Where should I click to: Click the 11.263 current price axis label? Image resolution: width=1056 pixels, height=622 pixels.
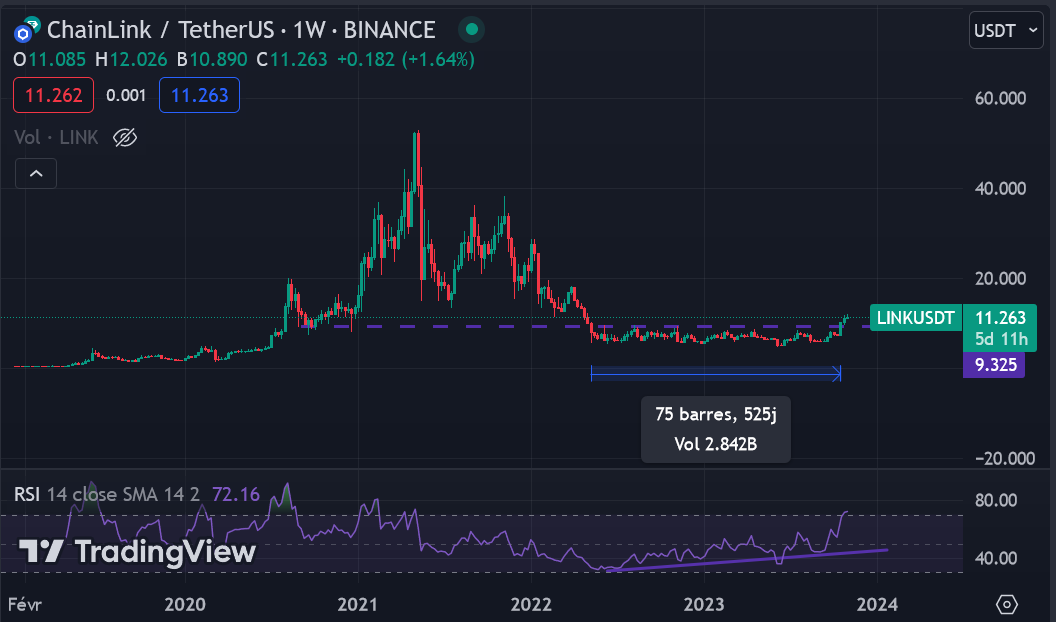point(1000,318)
